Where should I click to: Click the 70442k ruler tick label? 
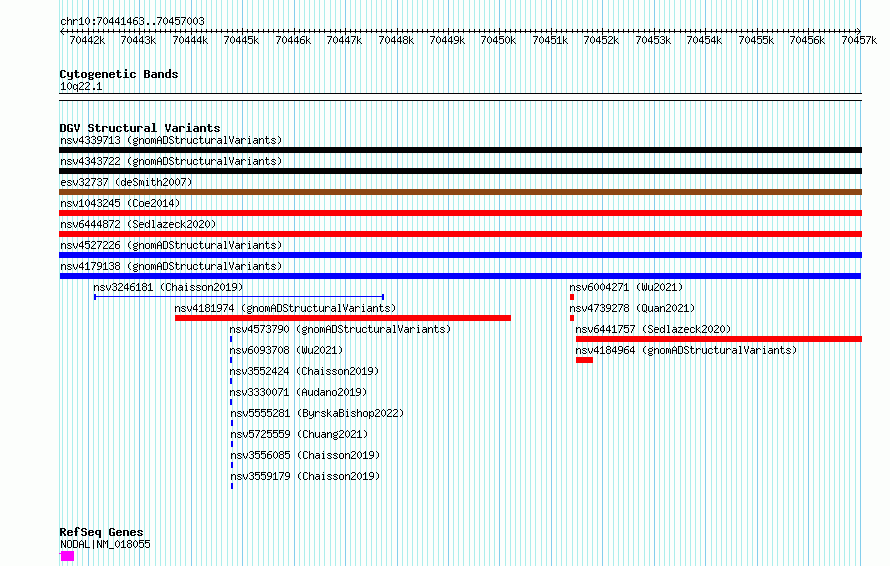point(87,40)
